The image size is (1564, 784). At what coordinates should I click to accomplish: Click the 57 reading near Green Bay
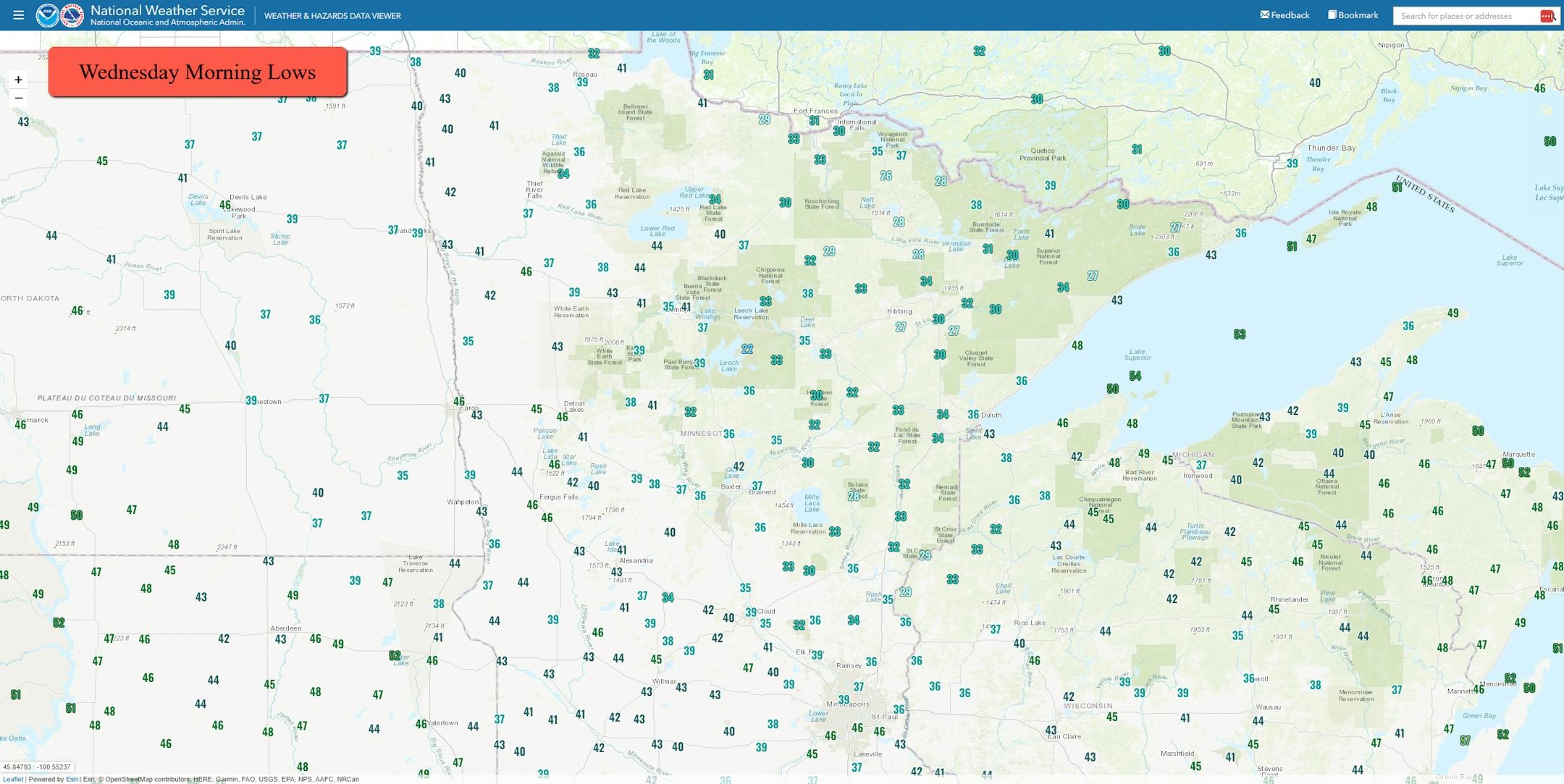tap(1465, 741)
